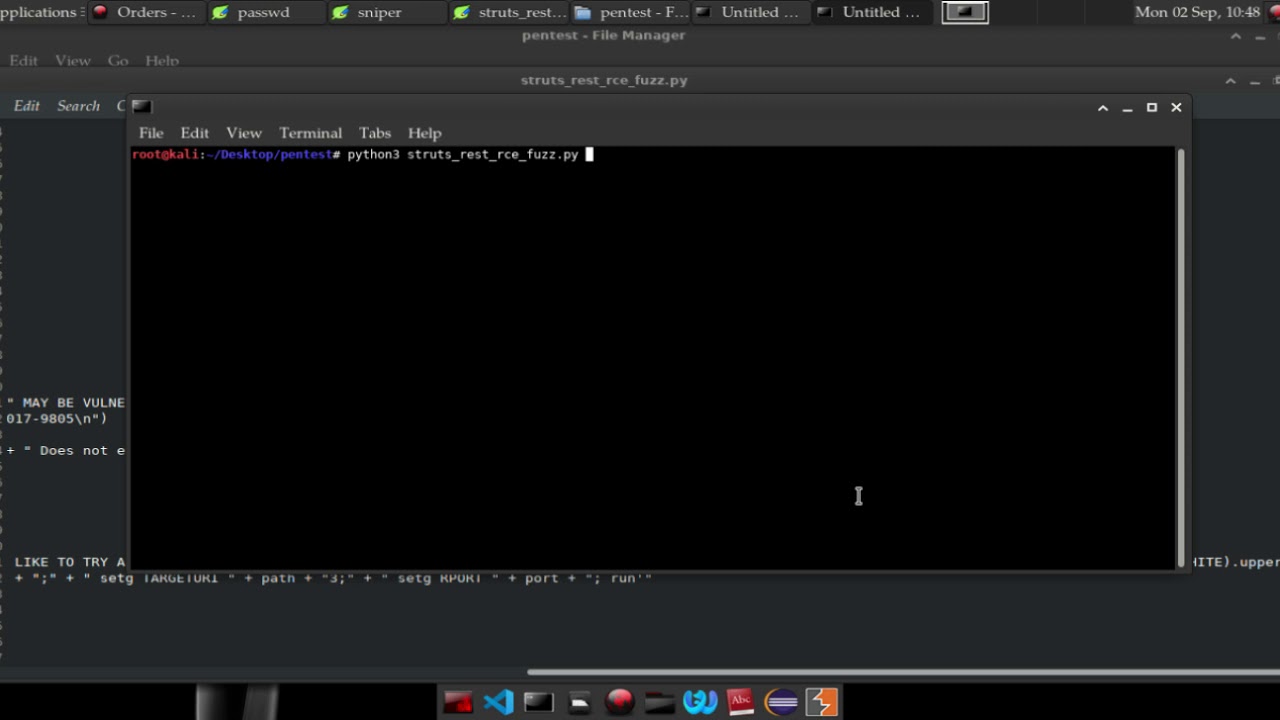
Task: Open the Help menu of the File Manager window
Action: 162,61
